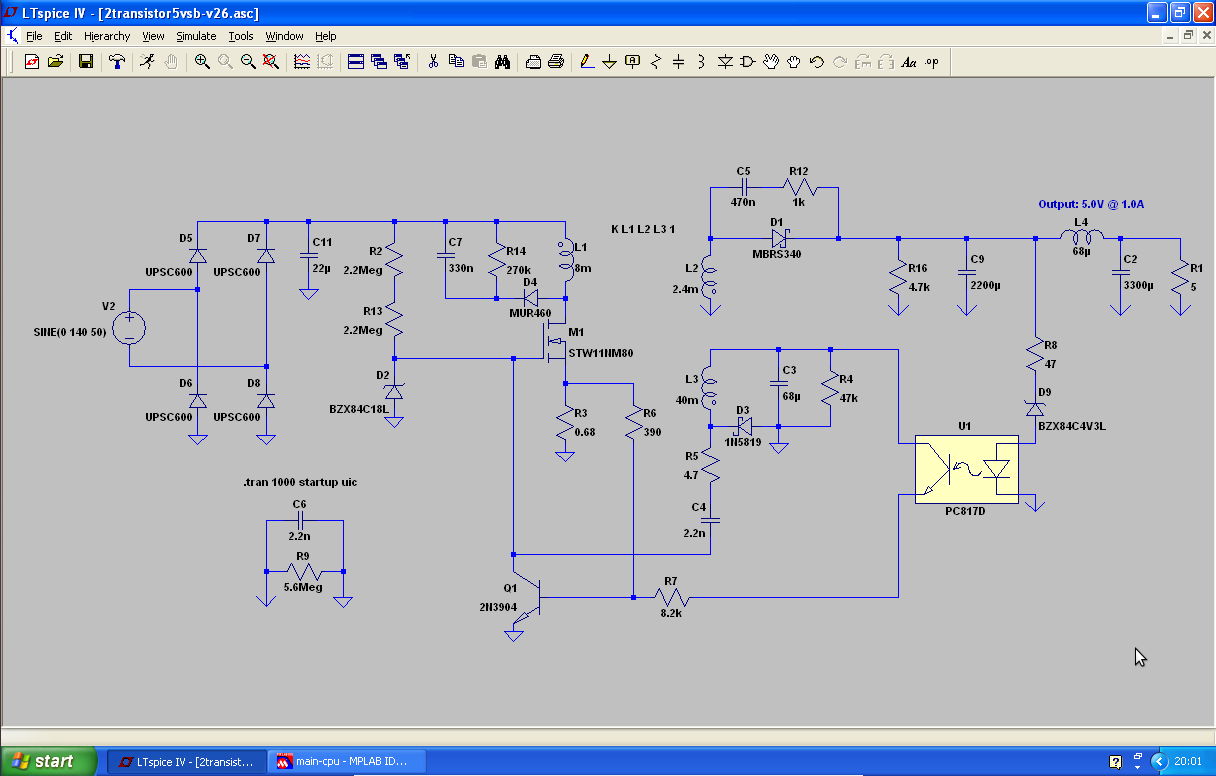Click the Undo toolbar icon
1216x776 pixels.
point(816,62)
